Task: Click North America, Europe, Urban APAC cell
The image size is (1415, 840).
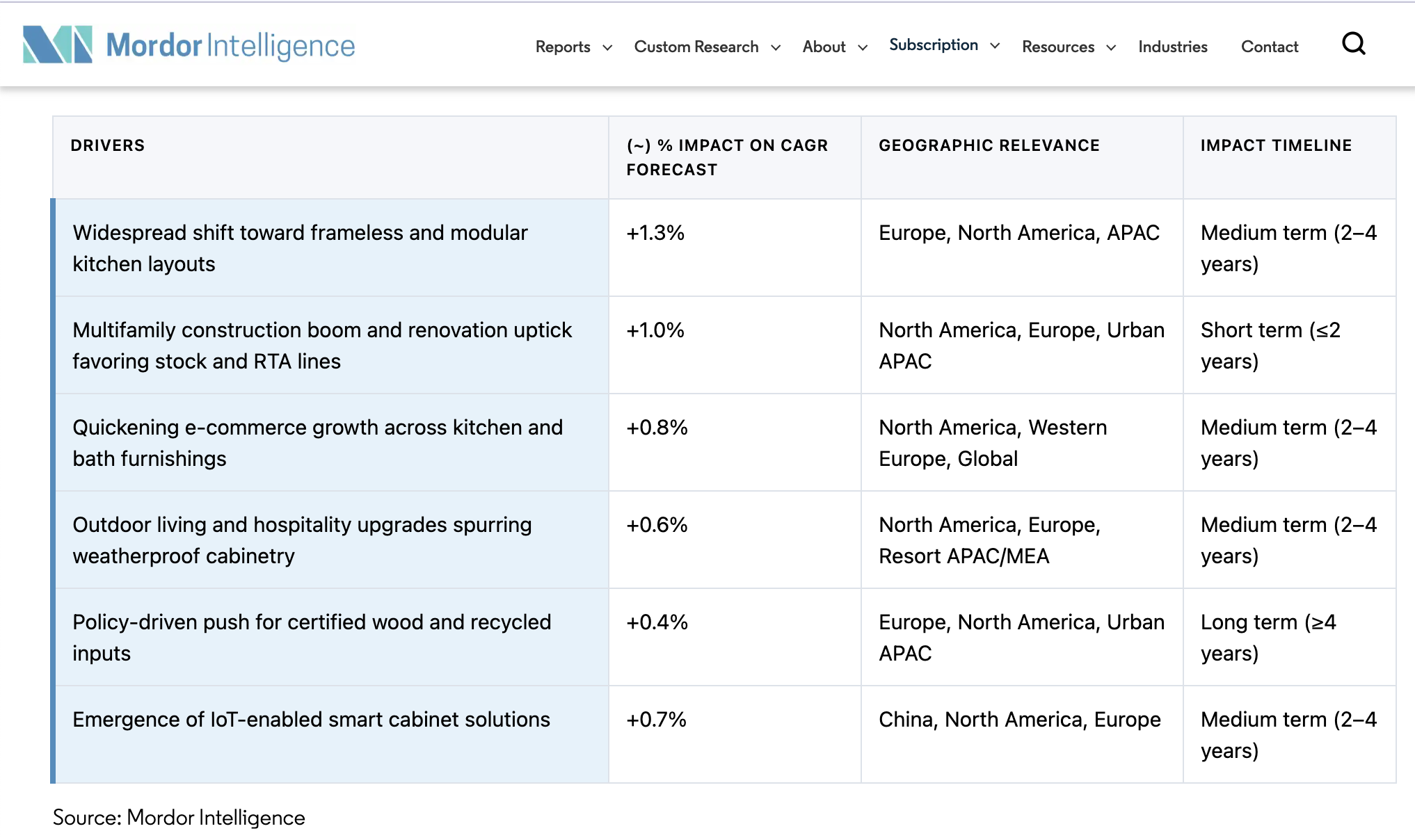Action: click(x=1021, y=346)
